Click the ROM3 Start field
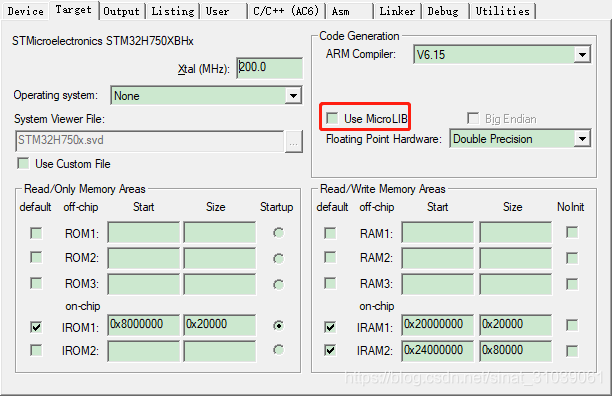Image resolution: width=612 pixels, height=396 pixels. coord(144,284)
